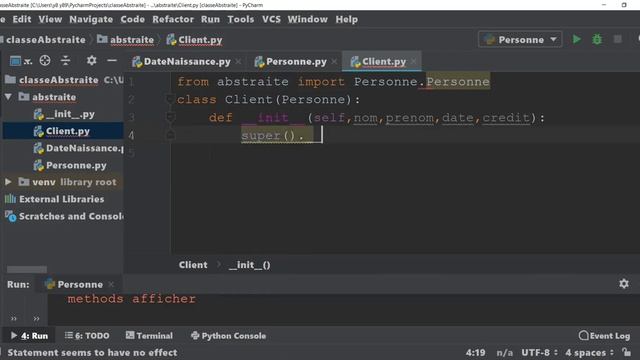The width and height of the screenshot is (640, 360).
Task: Change the UTF-8 file encoding in status bar
Action: click(539, 352)
